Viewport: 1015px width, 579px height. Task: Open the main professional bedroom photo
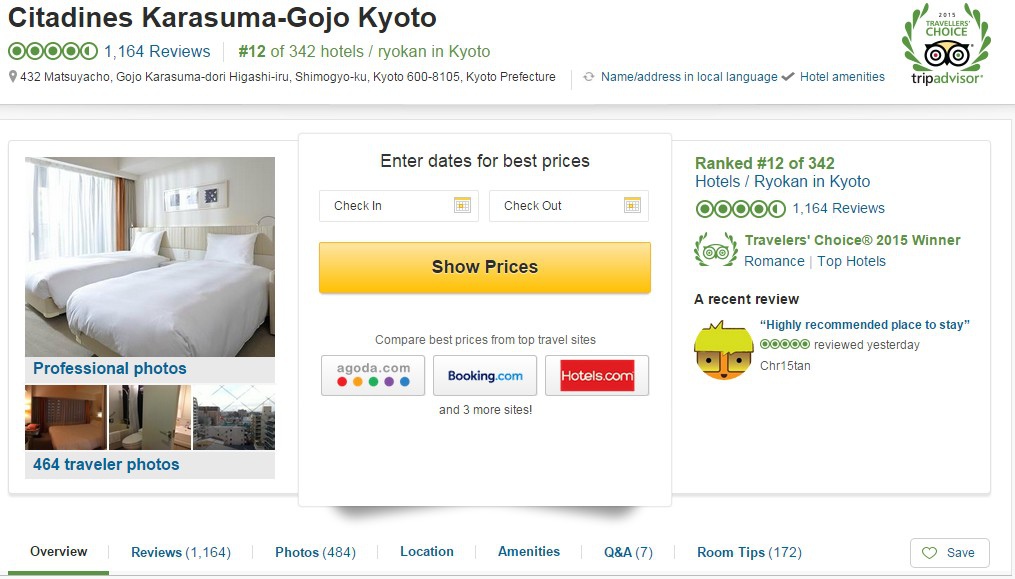(150, 257)
